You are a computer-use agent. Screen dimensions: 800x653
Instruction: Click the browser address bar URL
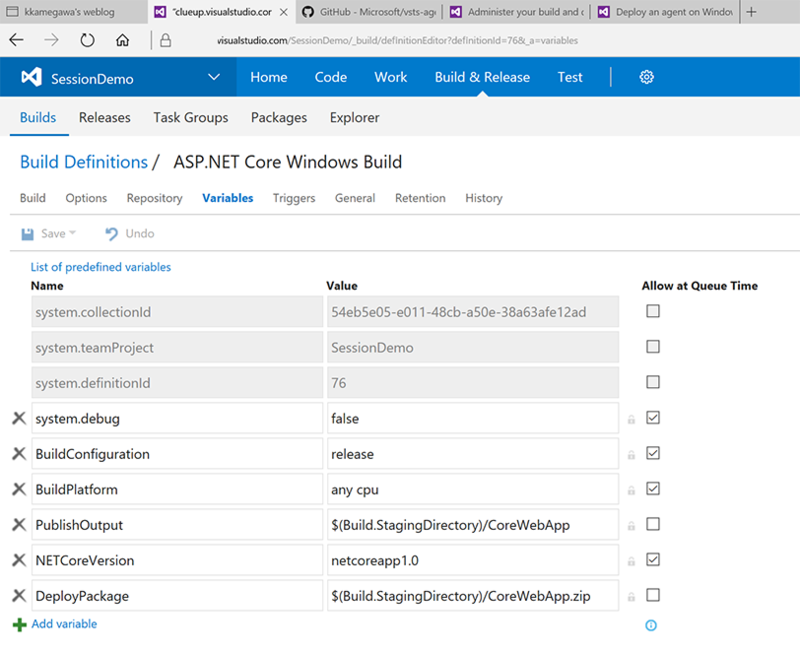pos(397,40)
